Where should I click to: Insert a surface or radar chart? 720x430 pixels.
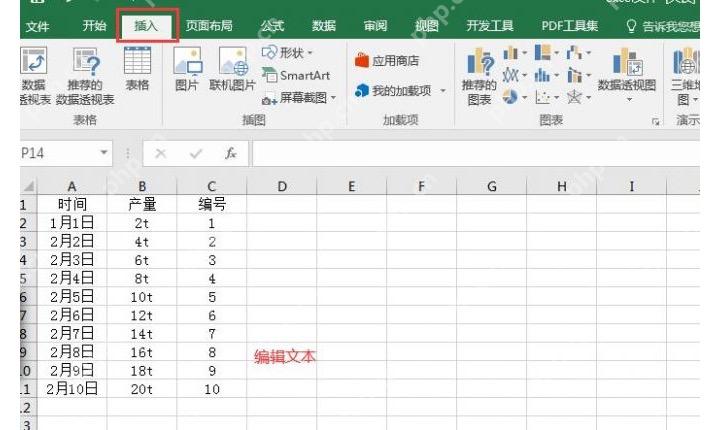point(579,97)
